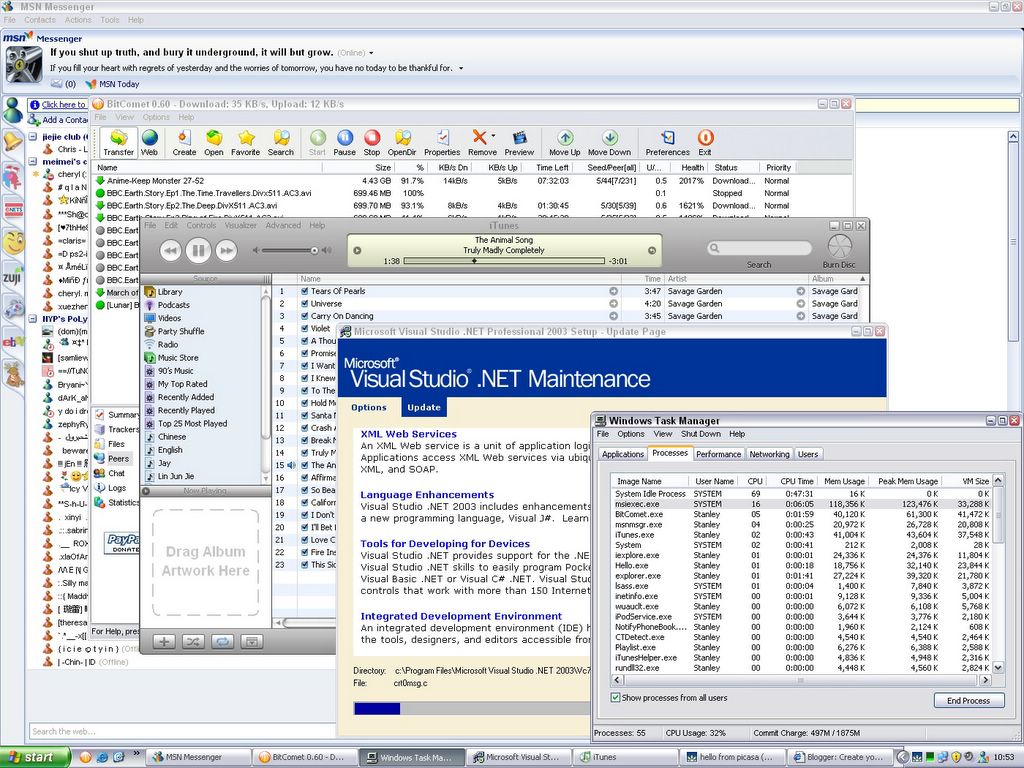Click the red Stop icon in BitComet
Screen dimensions: 1024x768
[x=372, y=142]
